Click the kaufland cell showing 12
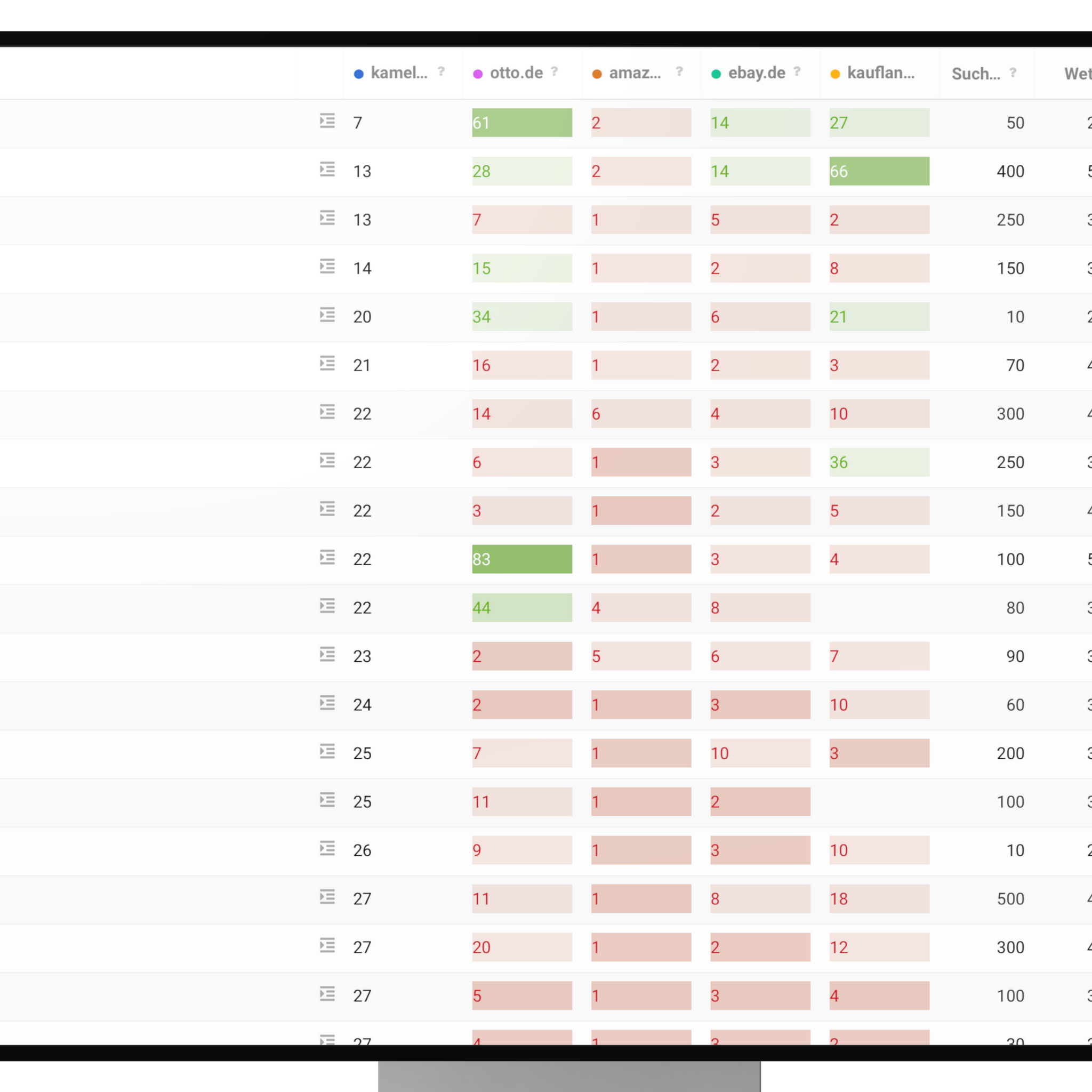The height and width of the screenshot is (1092, 1092). 879,948
